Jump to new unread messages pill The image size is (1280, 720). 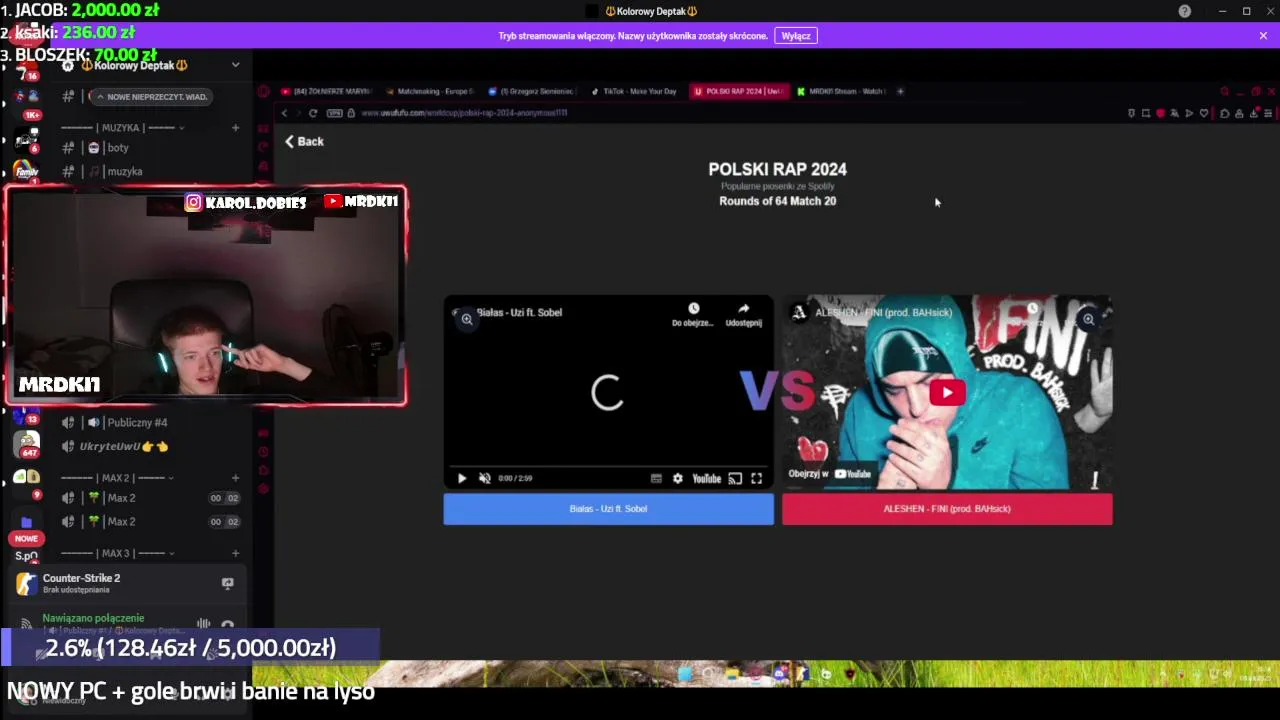click(152, 97)
